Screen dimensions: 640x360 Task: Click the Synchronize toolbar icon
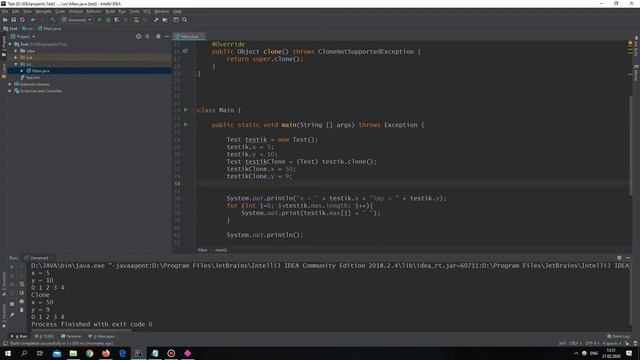pos(22,20)
